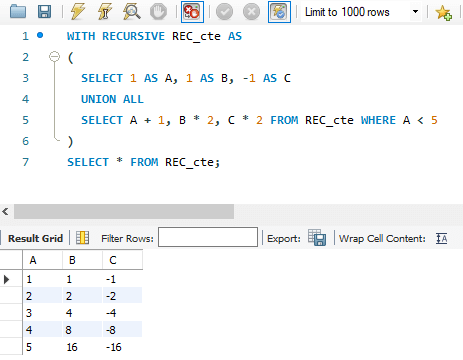This screenshot has width=463, height=360.
Task: Execute statement under cursor lightning icon
Action: (x=105, y=12)
